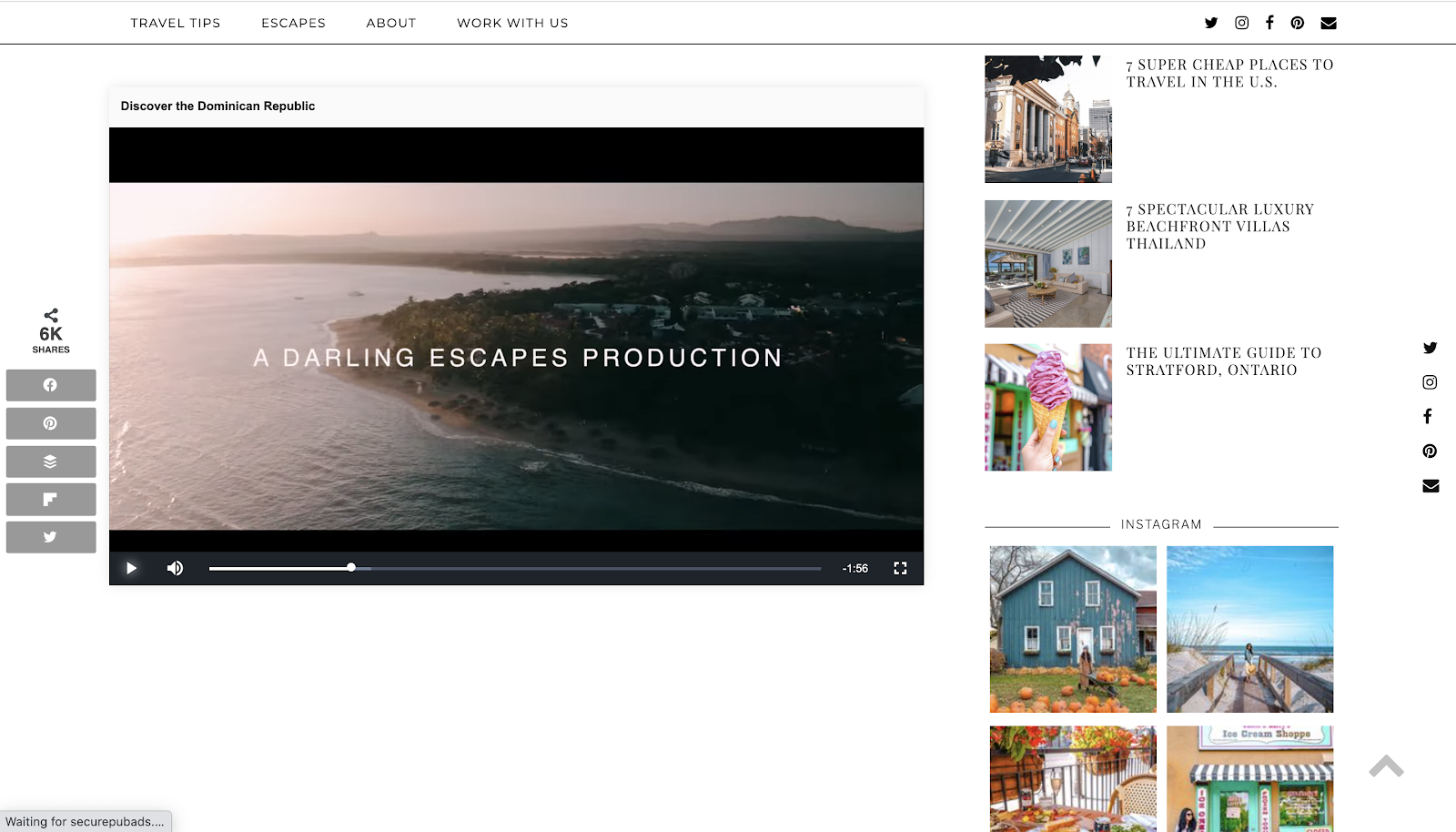Open Twitter from right floating sidebar
The image size is (1456, 832).
pyautogui.click(x=1431, y=348)
